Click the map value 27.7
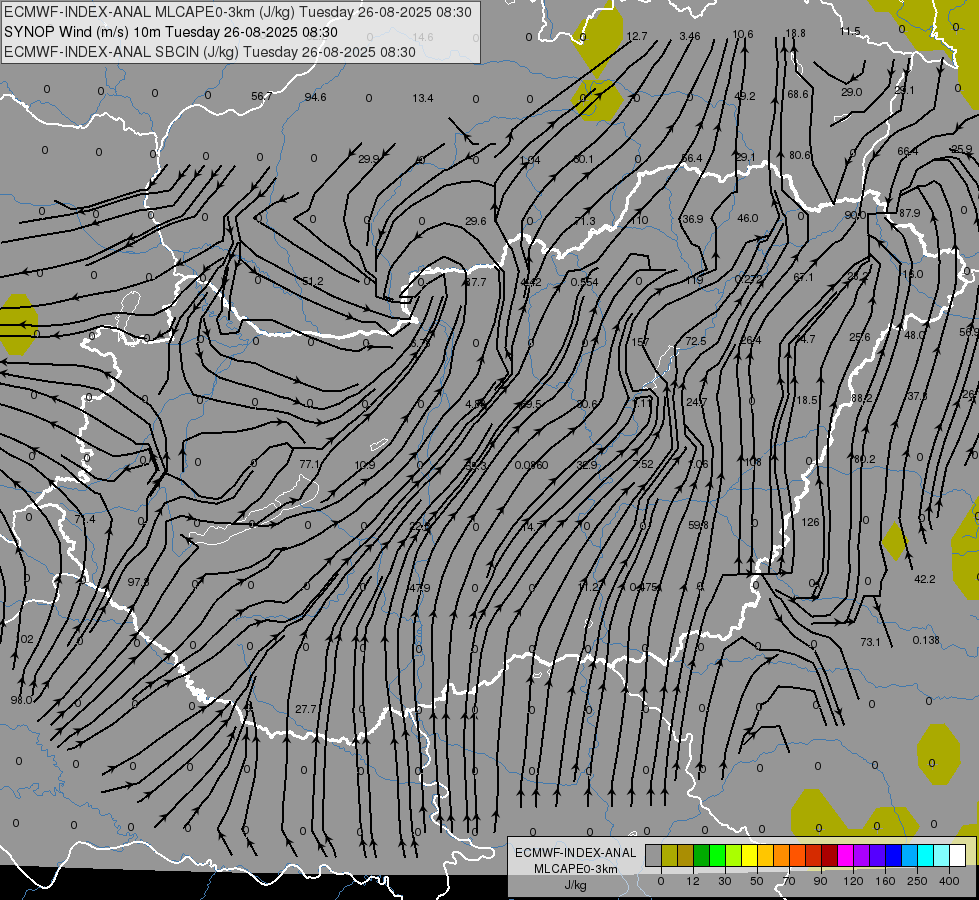This screenshot has height=900, width=979. (305, 709)
